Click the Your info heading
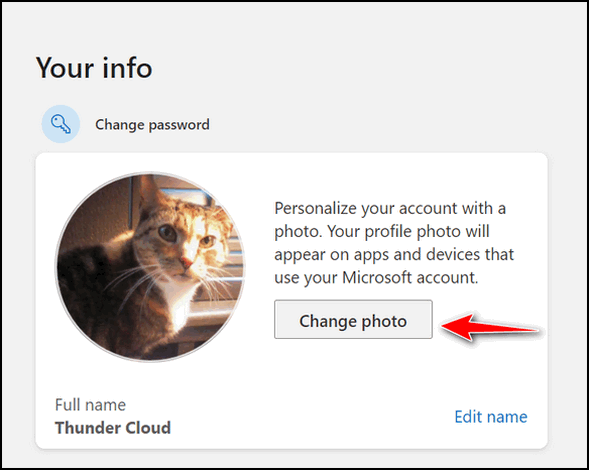The image size is (589, 470). [x=94, y=68]
